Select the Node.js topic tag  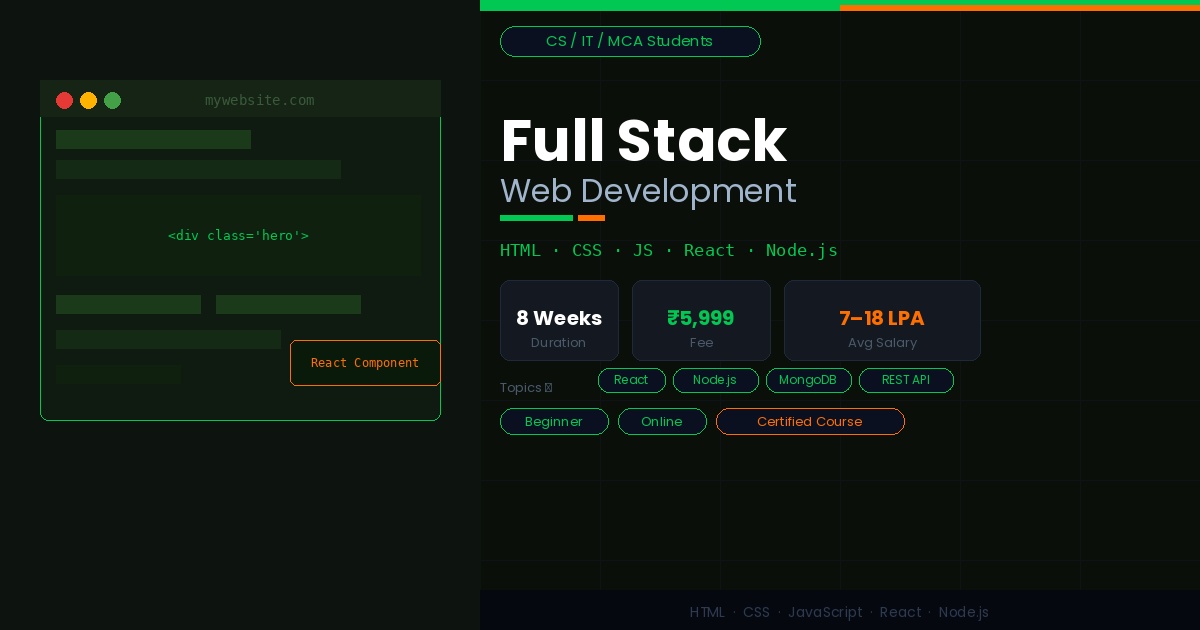click(x=715, y=380)
